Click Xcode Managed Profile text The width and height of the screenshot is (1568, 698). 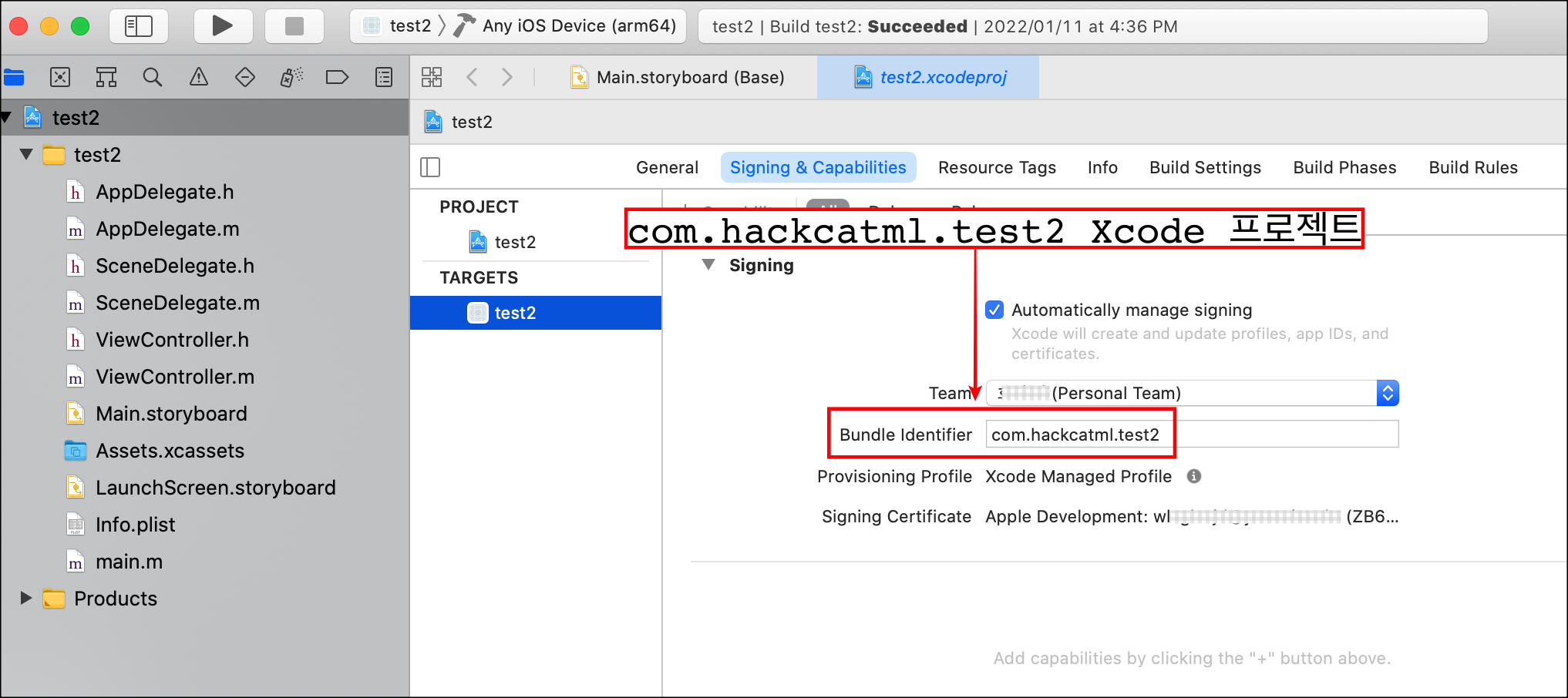click(x=1078, y=476)
